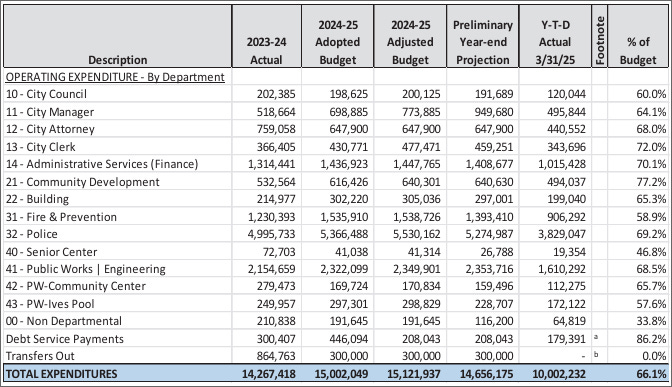Click Administrative Services Y-T-D value 1,015,428
This screenshot has width=672, height=387.
(562, 164)
